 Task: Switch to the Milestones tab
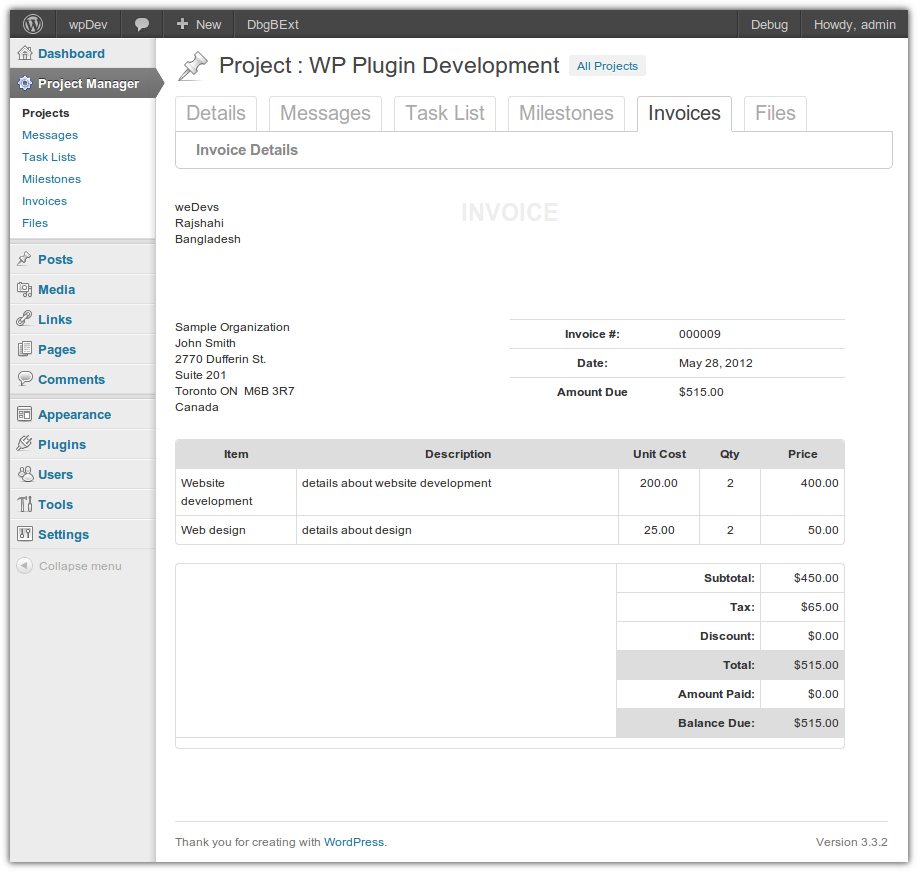(x=566, y=113)
